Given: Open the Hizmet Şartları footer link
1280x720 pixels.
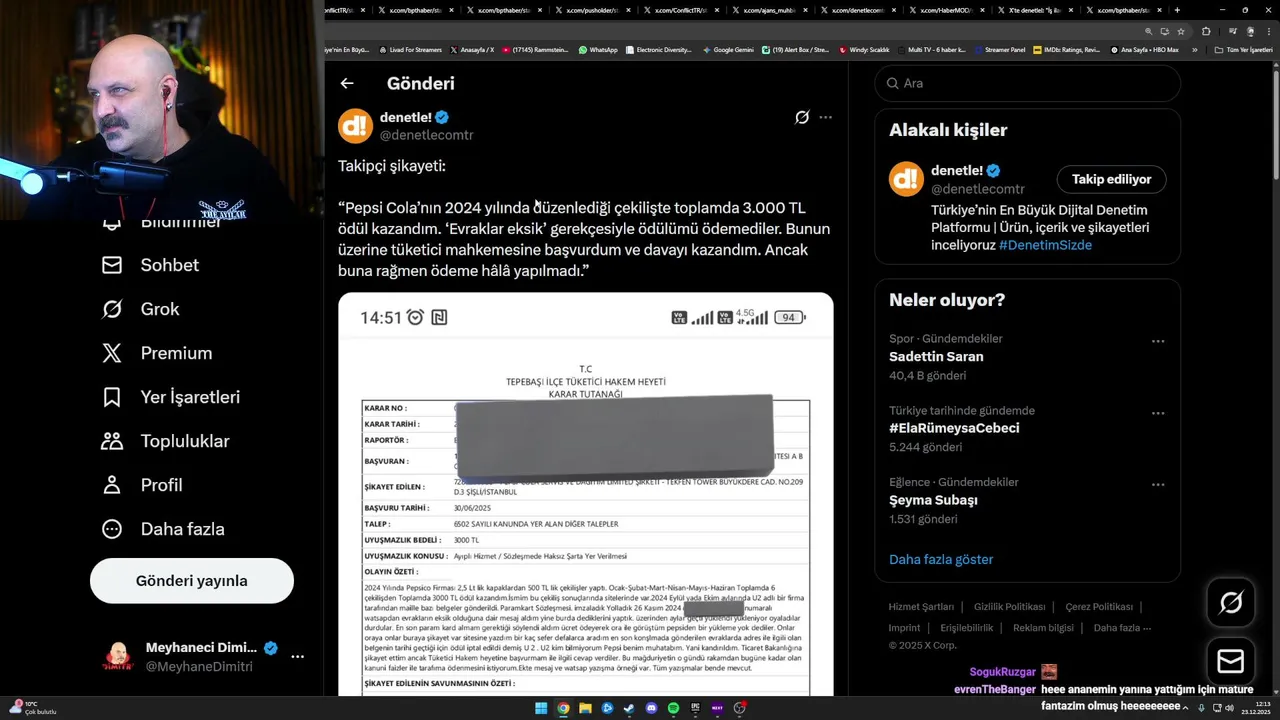Looking at the screenshot, I should [x=921, y=607].
